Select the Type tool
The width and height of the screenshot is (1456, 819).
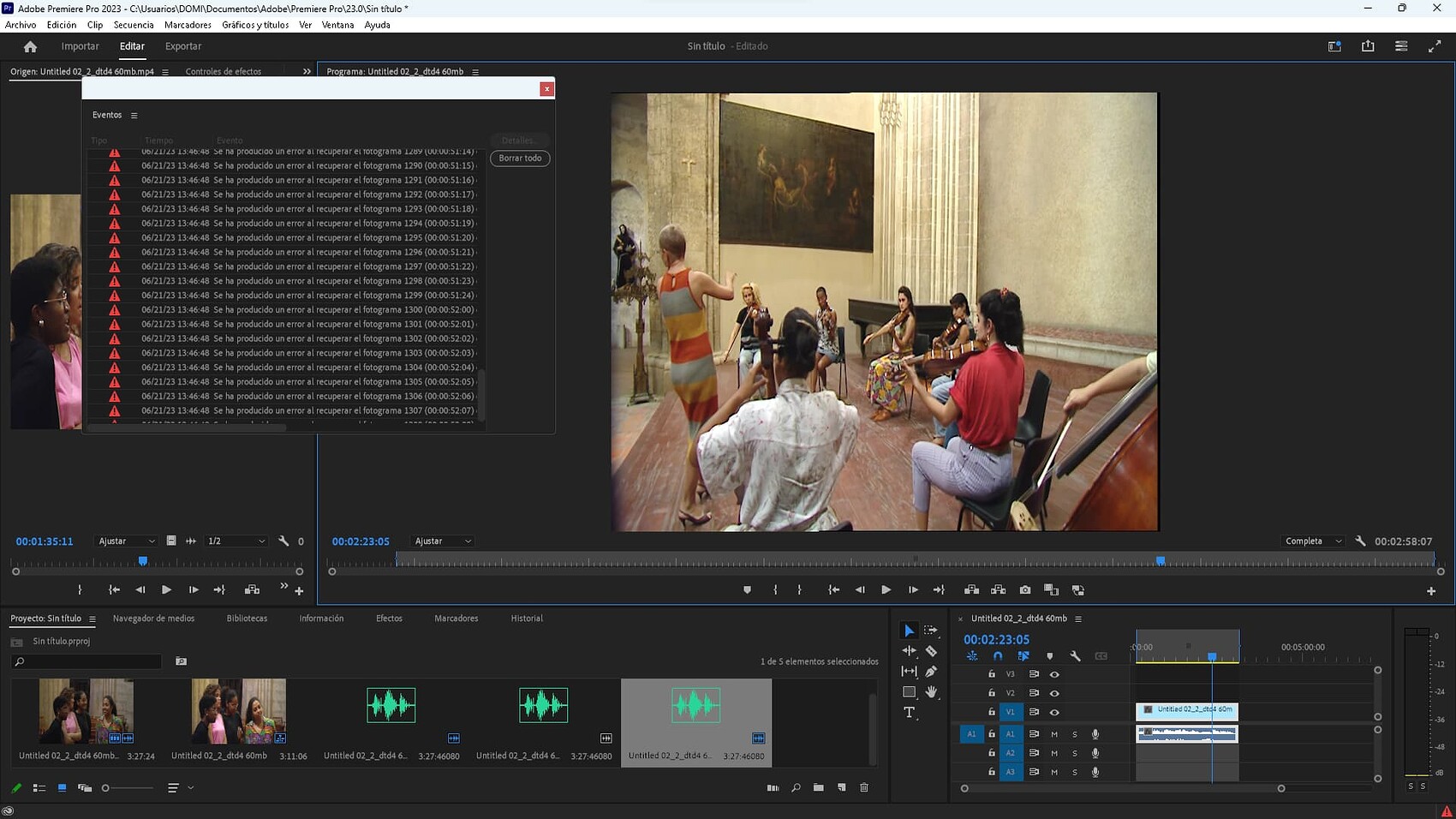(909, 713)
